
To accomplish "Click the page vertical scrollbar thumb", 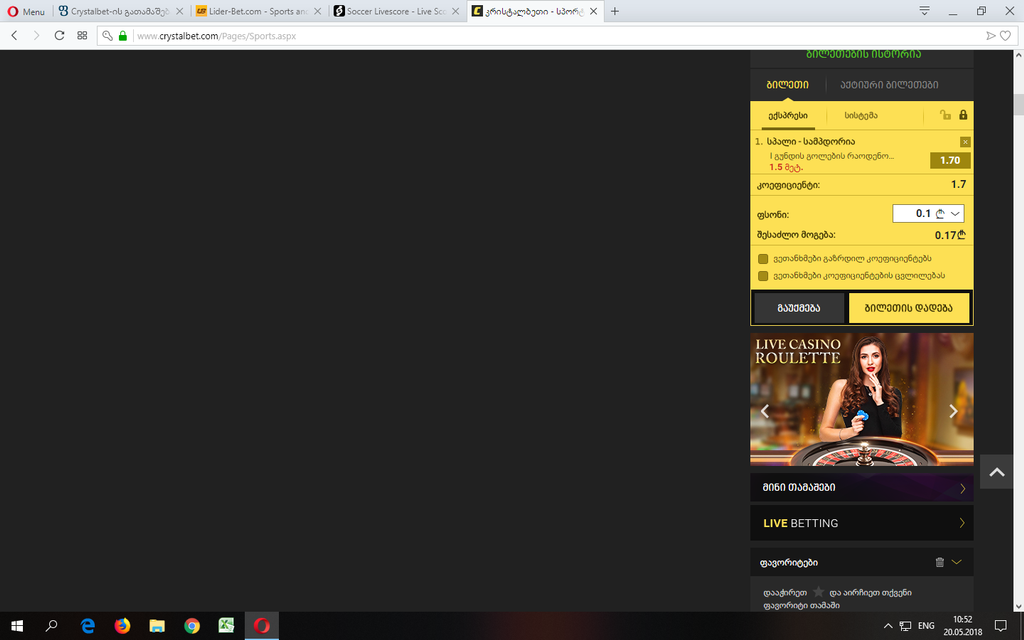I will [x=1018, y=105].
